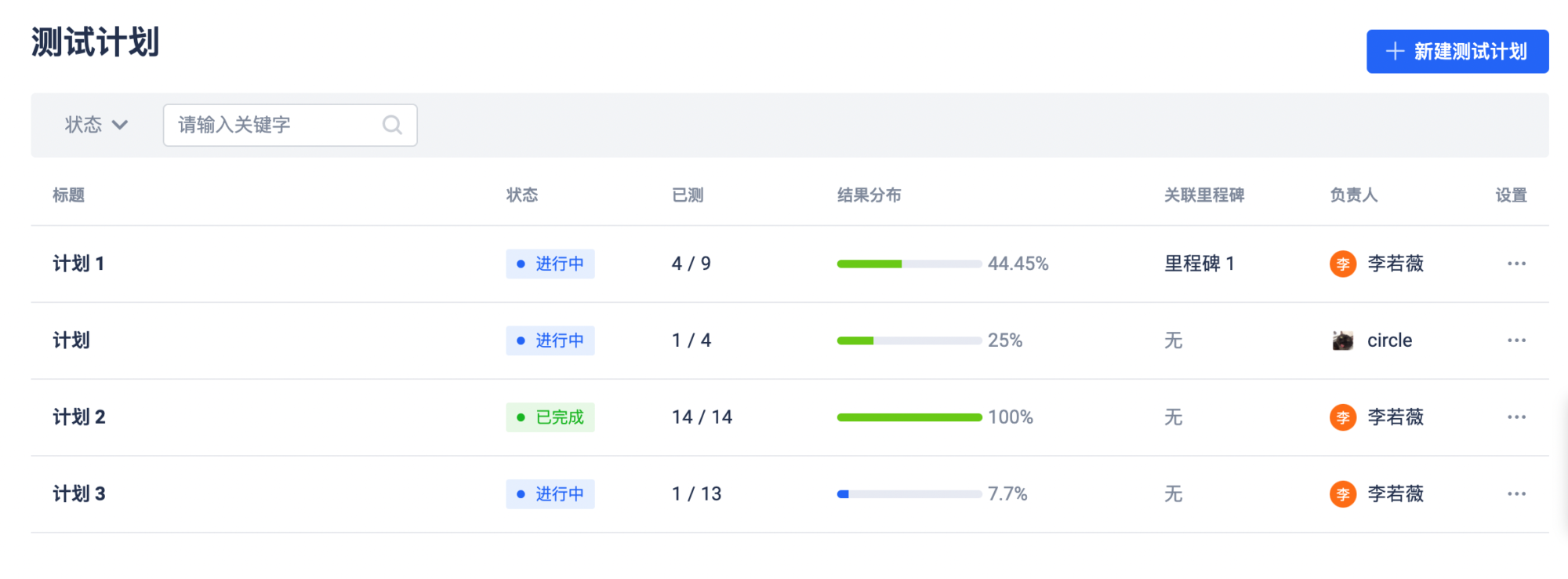Click the 44.45% result progress bar

coord(909,264)
